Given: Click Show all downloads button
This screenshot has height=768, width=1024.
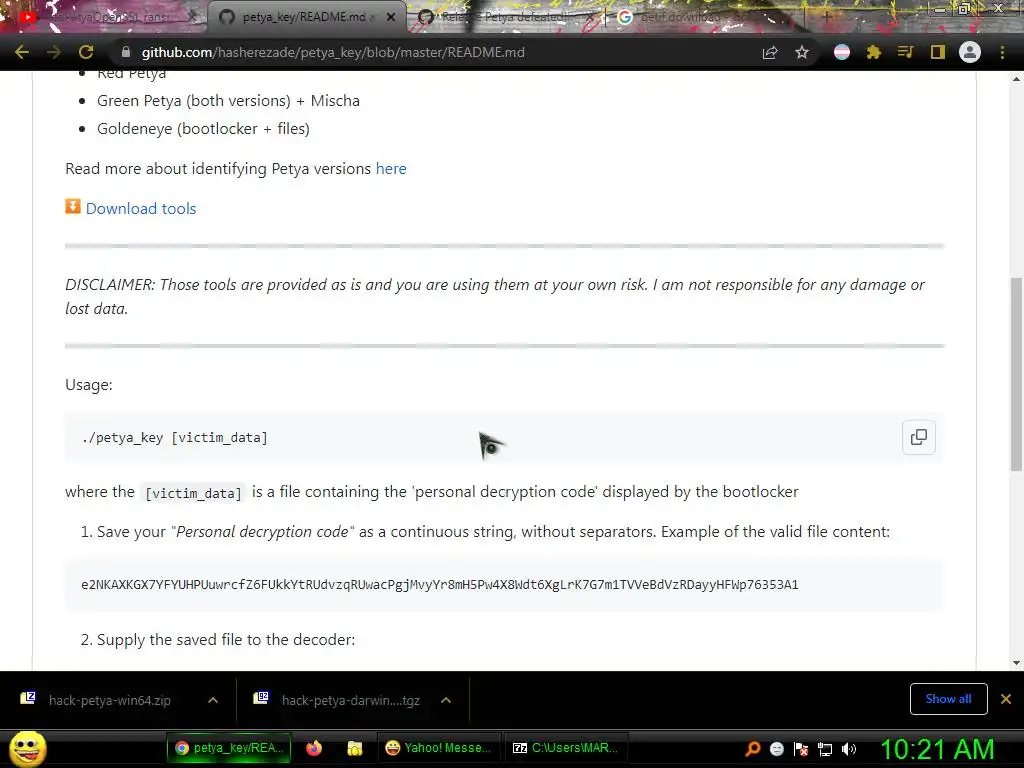Looking at the screenshot, I should [948, 699].
